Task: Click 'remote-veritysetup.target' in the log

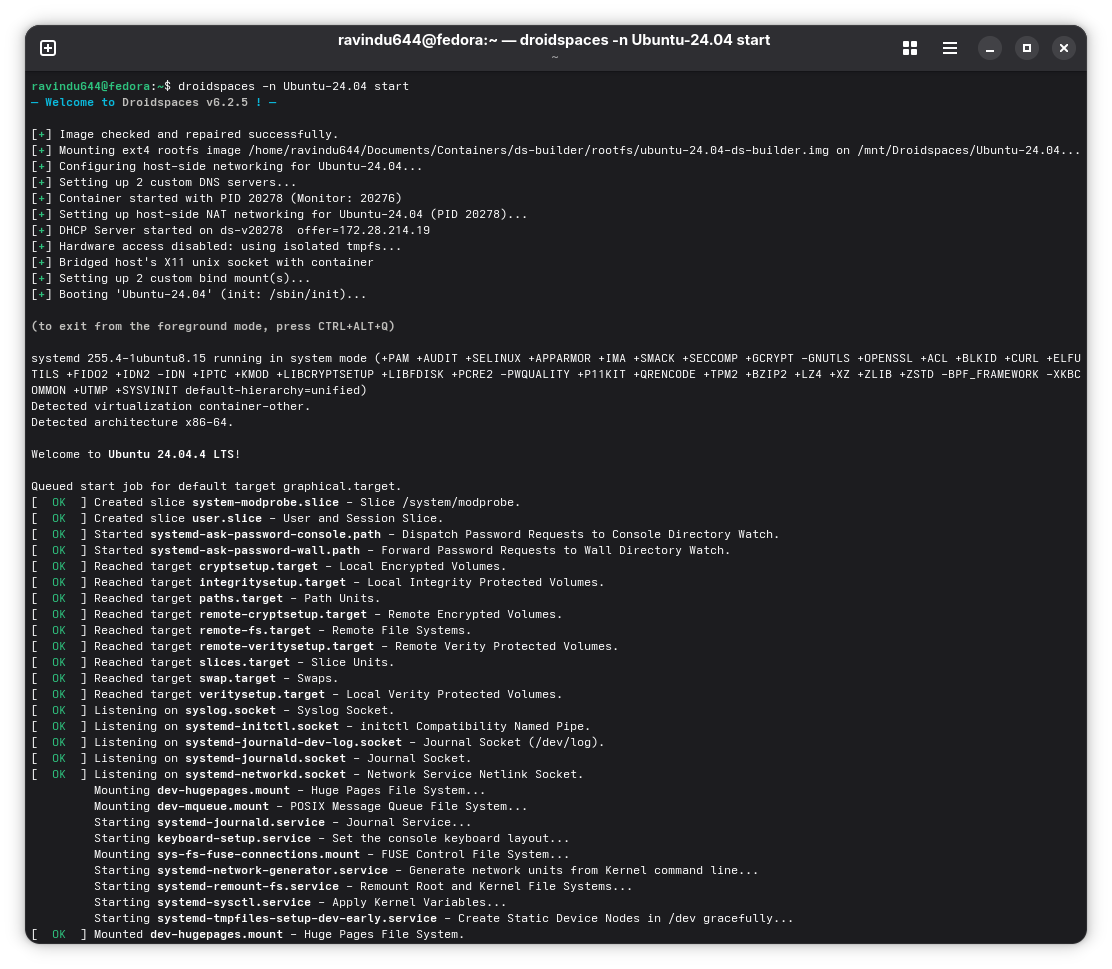Action: [x=287, y=647]
